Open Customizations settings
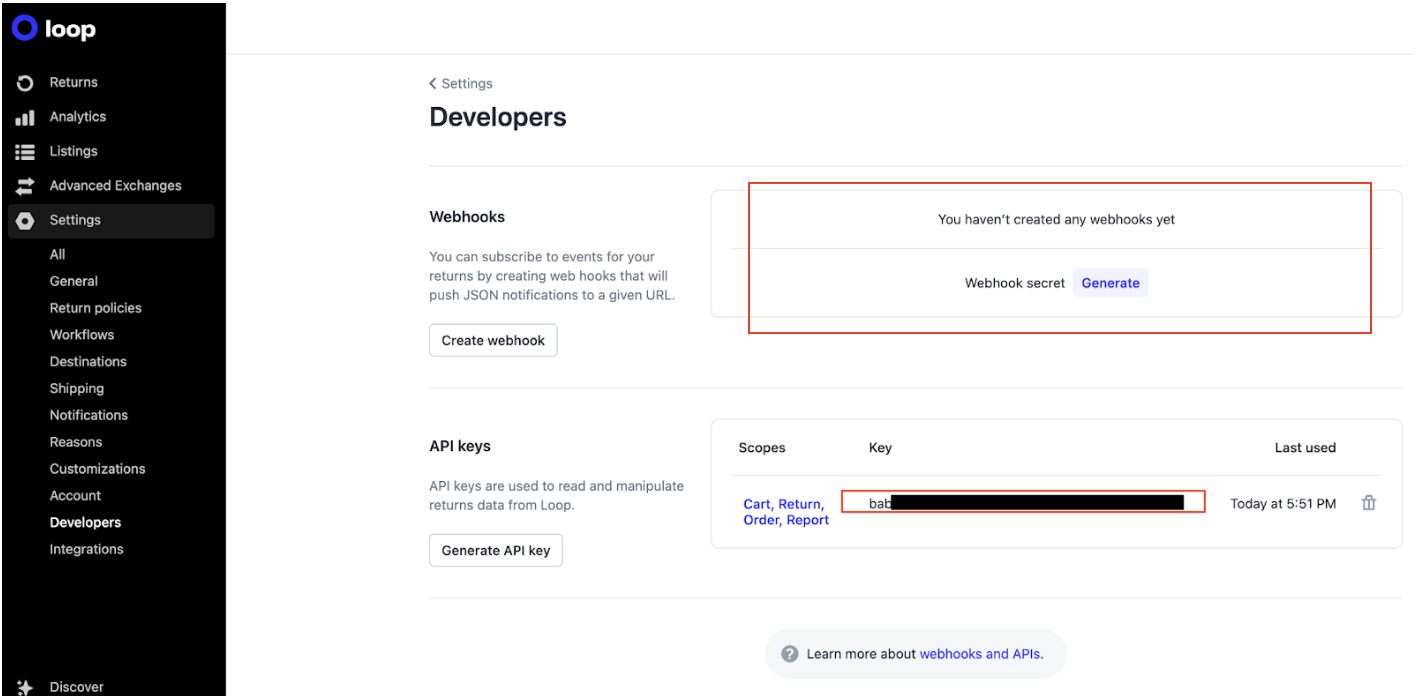Screen dimensions: 1416x696 (x=97, y=469)
